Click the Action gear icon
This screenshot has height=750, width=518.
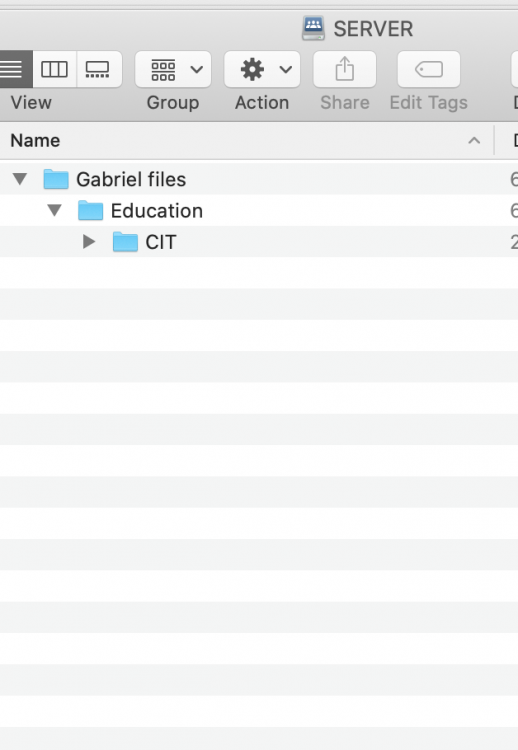point(252,70)
